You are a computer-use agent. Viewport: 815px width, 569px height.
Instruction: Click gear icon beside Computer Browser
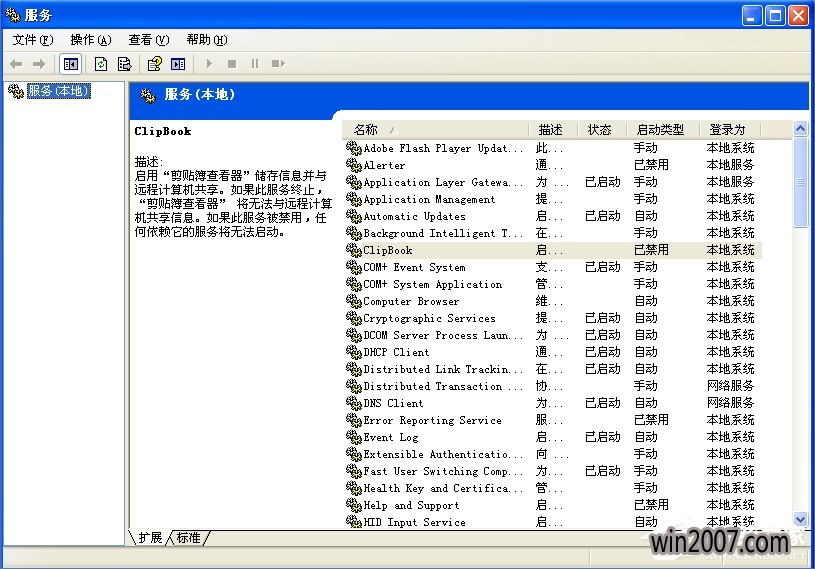(353, 301)
